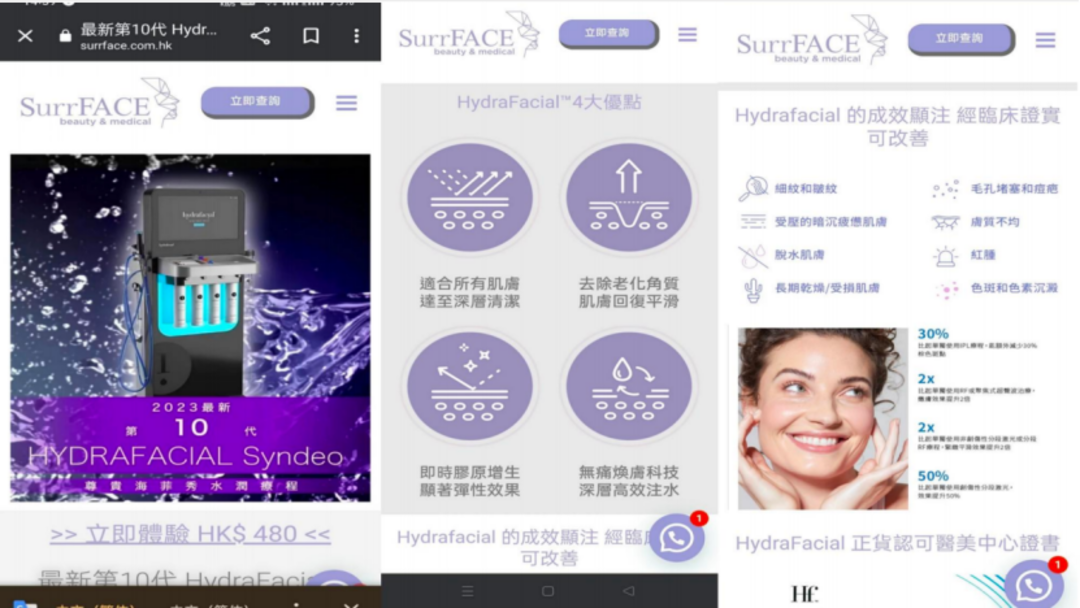This screenshot has height=608, width=1080.
Task: Select the 去除老化角質 肌膚回復平滑 caption
Action: pyautogui.click(x=629, y=293)
